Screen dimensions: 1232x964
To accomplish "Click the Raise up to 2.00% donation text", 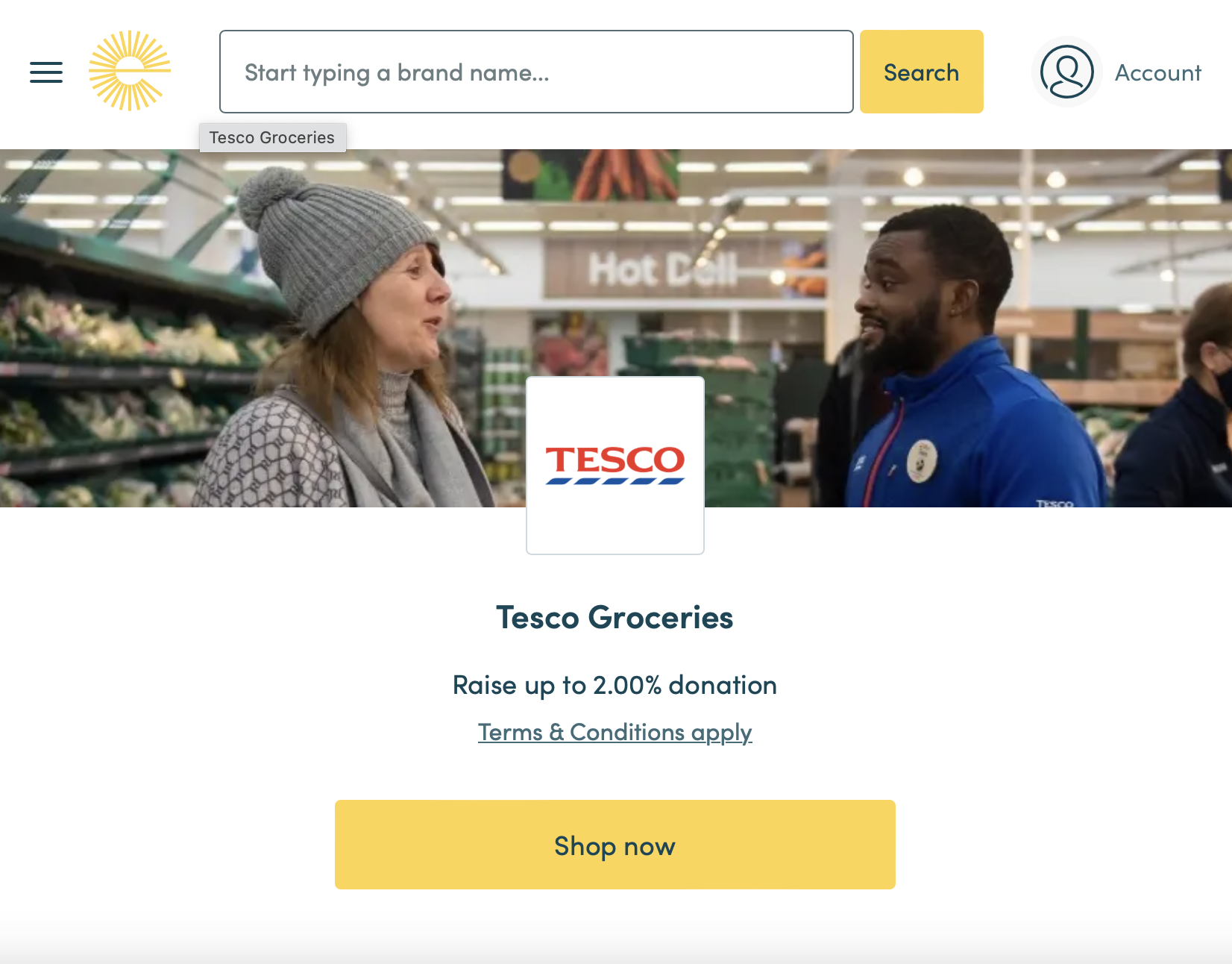I will point(615,685).
